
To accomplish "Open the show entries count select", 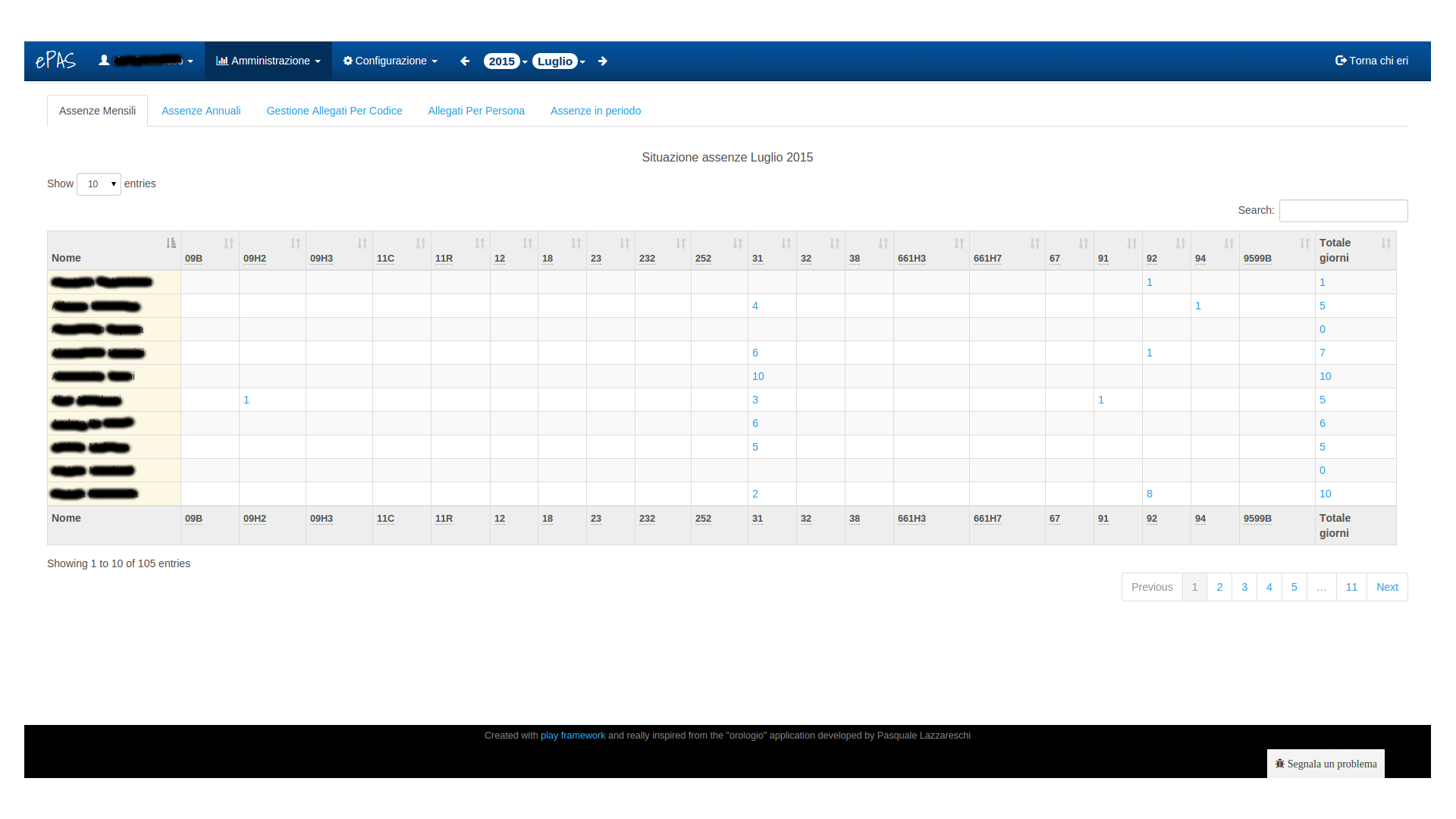I will click(99, 184).
